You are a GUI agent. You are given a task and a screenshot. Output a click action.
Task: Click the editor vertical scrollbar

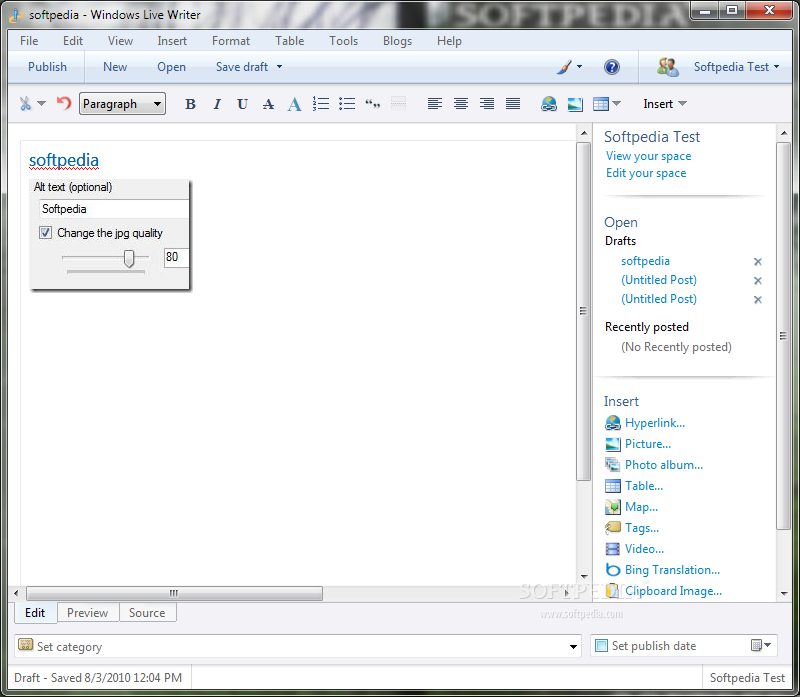tap(583, 311)
